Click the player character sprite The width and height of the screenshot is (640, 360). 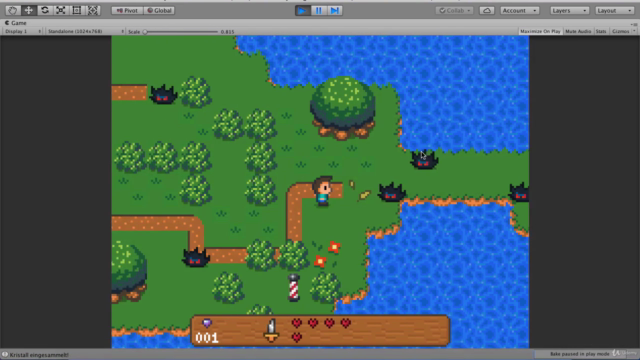(x=322, y=191)
